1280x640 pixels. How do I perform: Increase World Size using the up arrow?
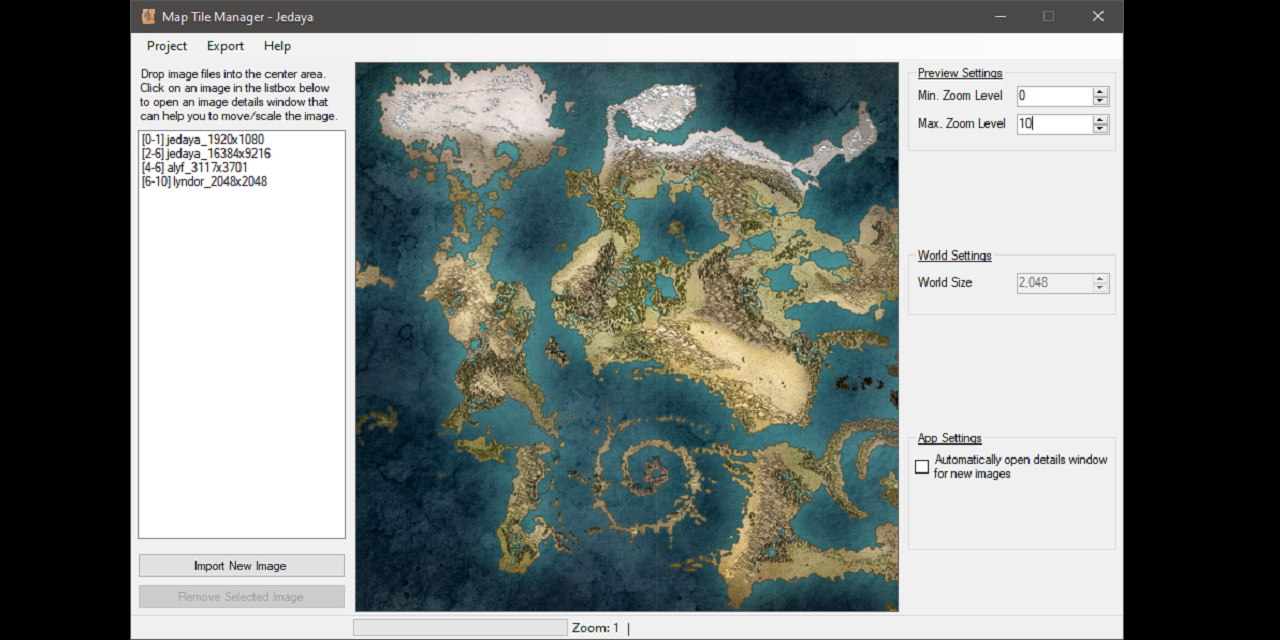[1100, 279]
